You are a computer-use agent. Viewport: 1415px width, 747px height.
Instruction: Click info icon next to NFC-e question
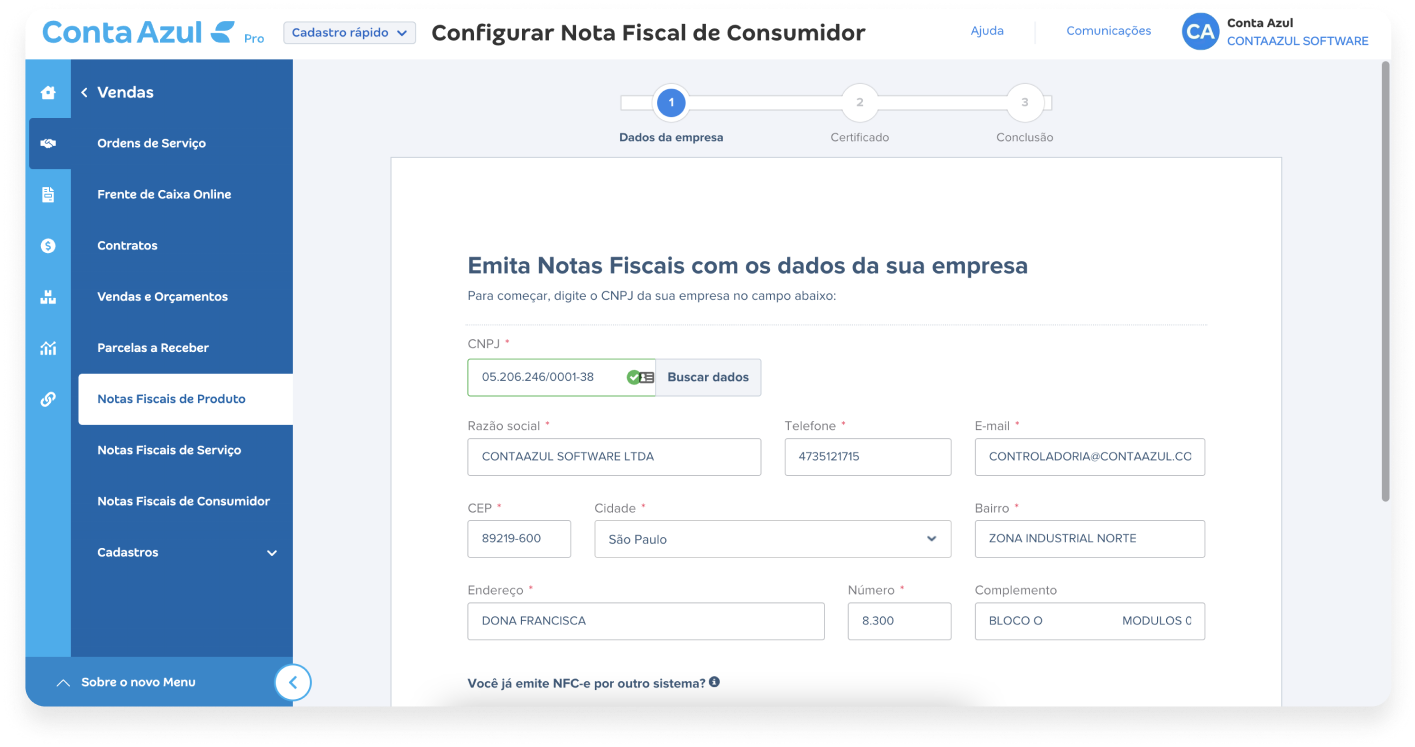click(714, 682)
